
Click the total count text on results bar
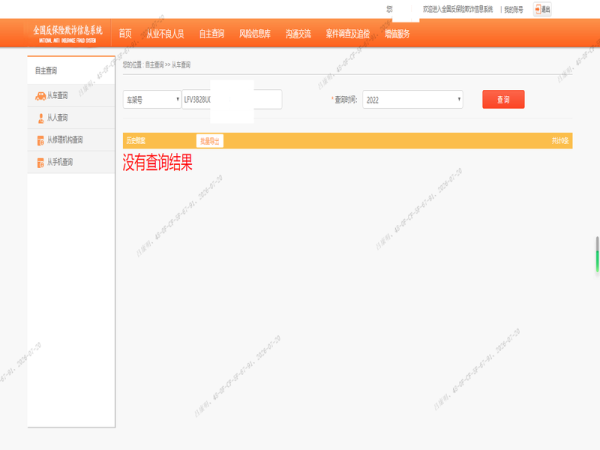[560, 141]
